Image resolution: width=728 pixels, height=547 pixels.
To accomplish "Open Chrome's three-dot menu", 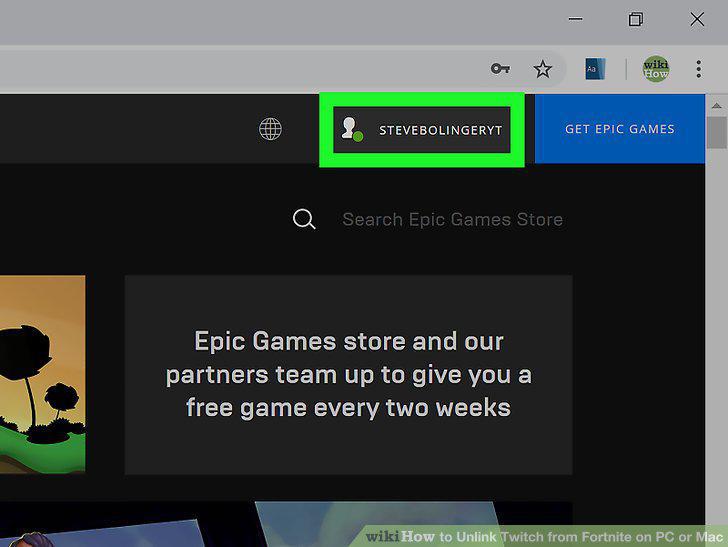I will (698, 69).
